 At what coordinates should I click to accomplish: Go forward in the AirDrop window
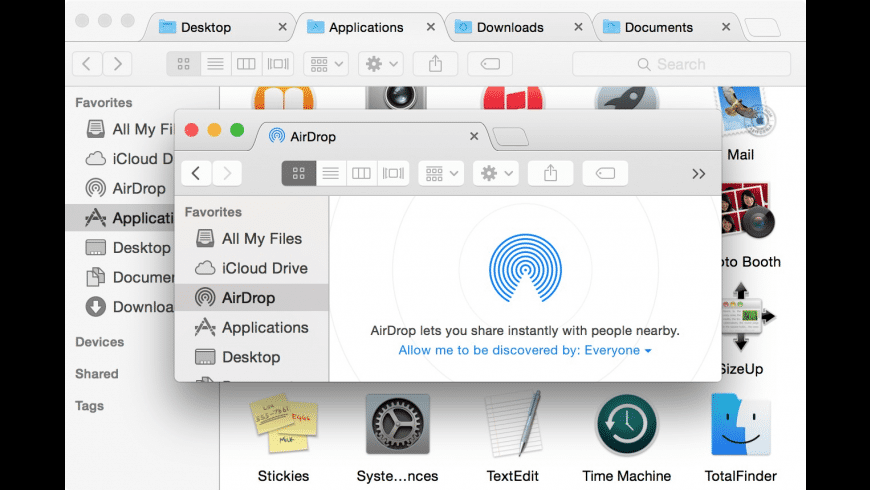(x=227, y=173)
